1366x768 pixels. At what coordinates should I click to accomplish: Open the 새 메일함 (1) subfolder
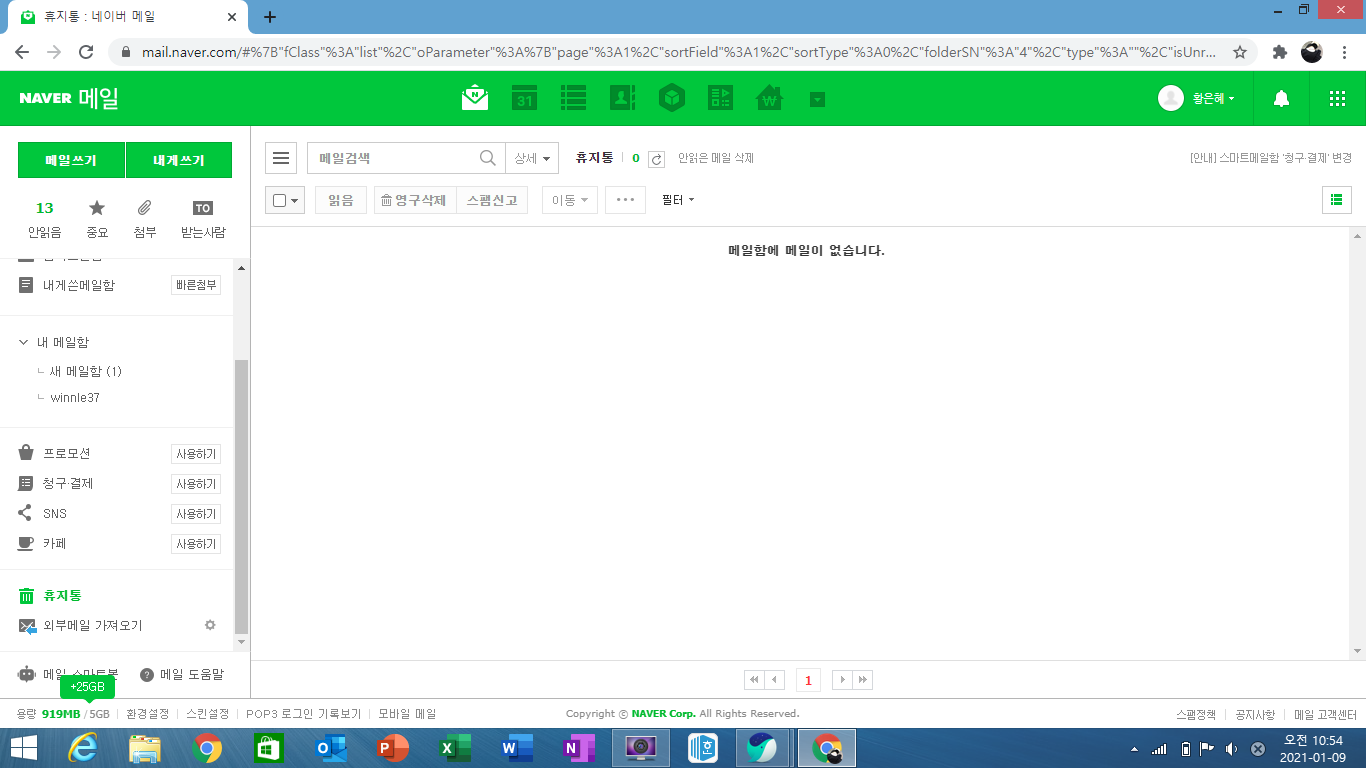click(x=86, y=371)
